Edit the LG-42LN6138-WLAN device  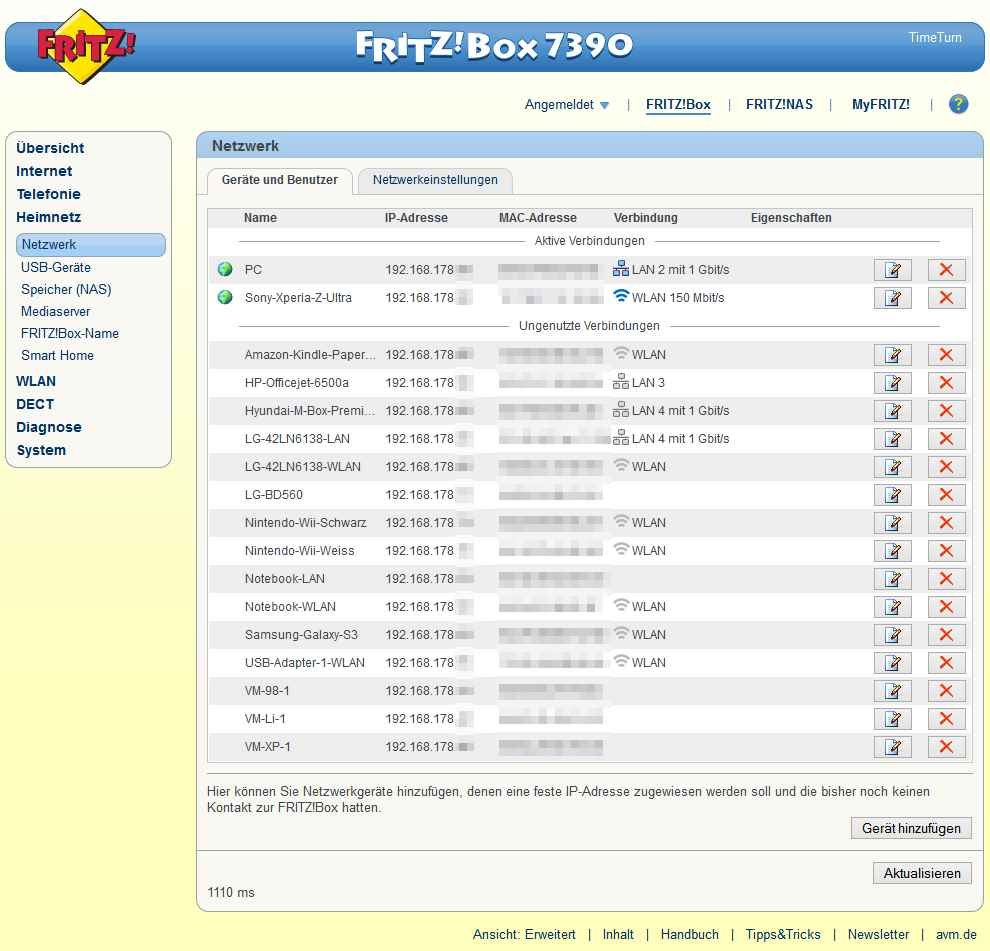click(x=892, y=467)
